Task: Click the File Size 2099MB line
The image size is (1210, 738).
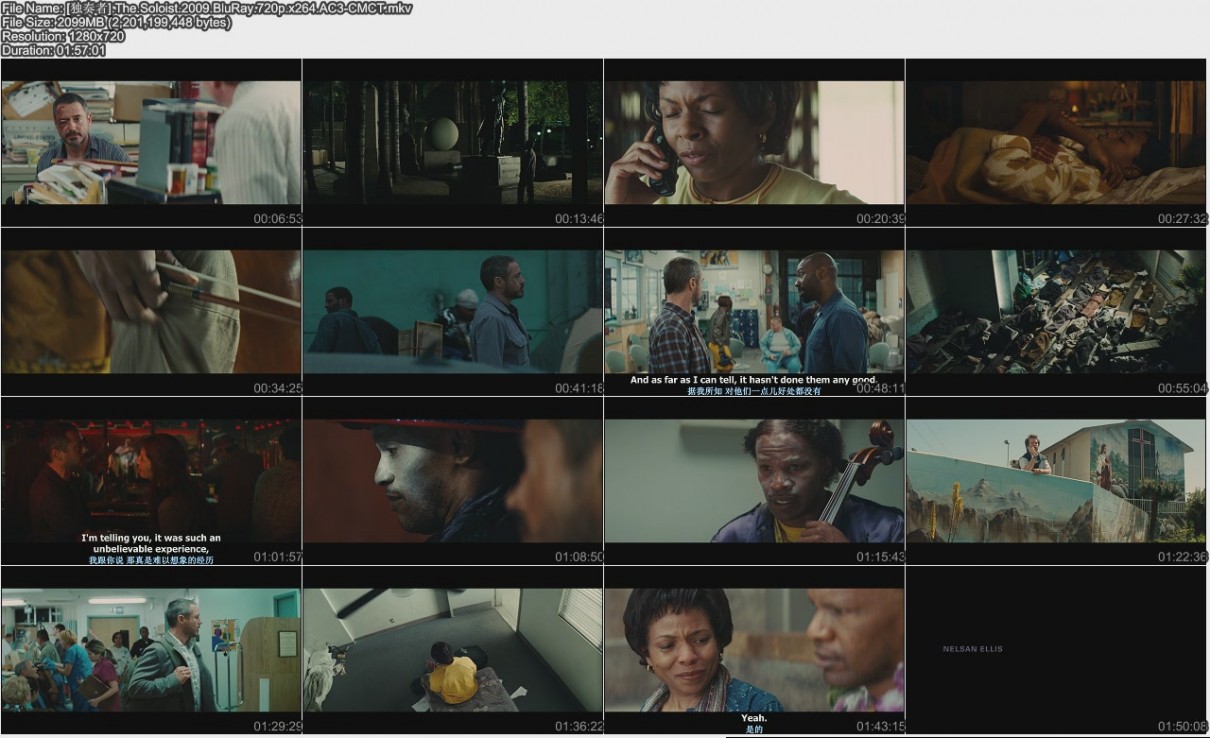Action: [116, 22]
